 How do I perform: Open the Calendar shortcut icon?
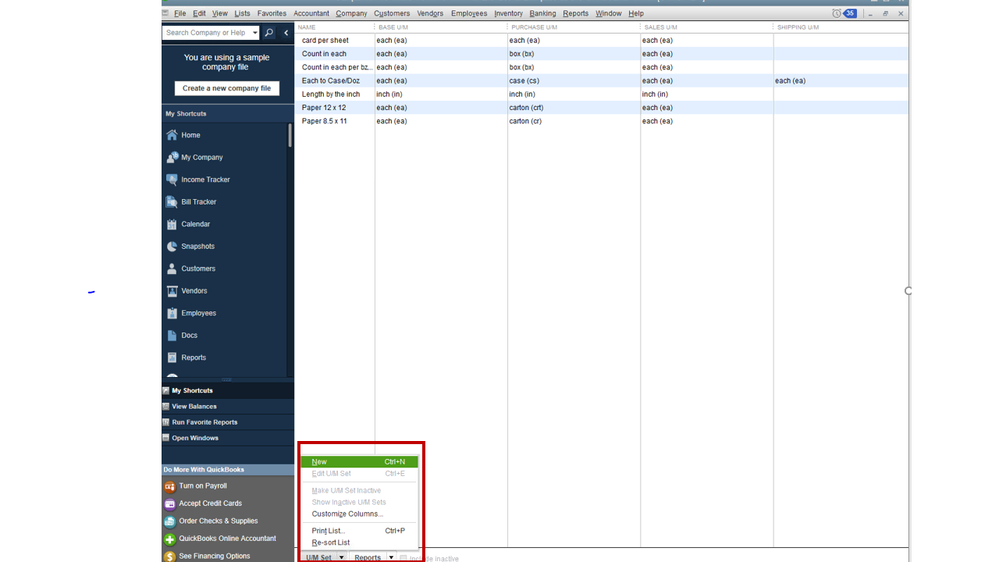172,224
